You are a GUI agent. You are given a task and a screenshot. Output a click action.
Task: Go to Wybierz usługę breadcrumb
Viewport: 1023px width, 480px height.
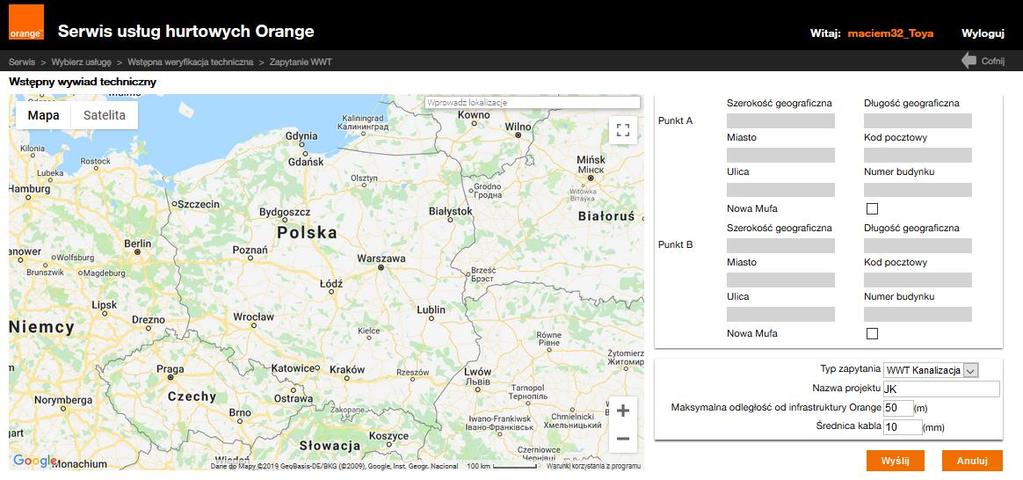point(82,62)
